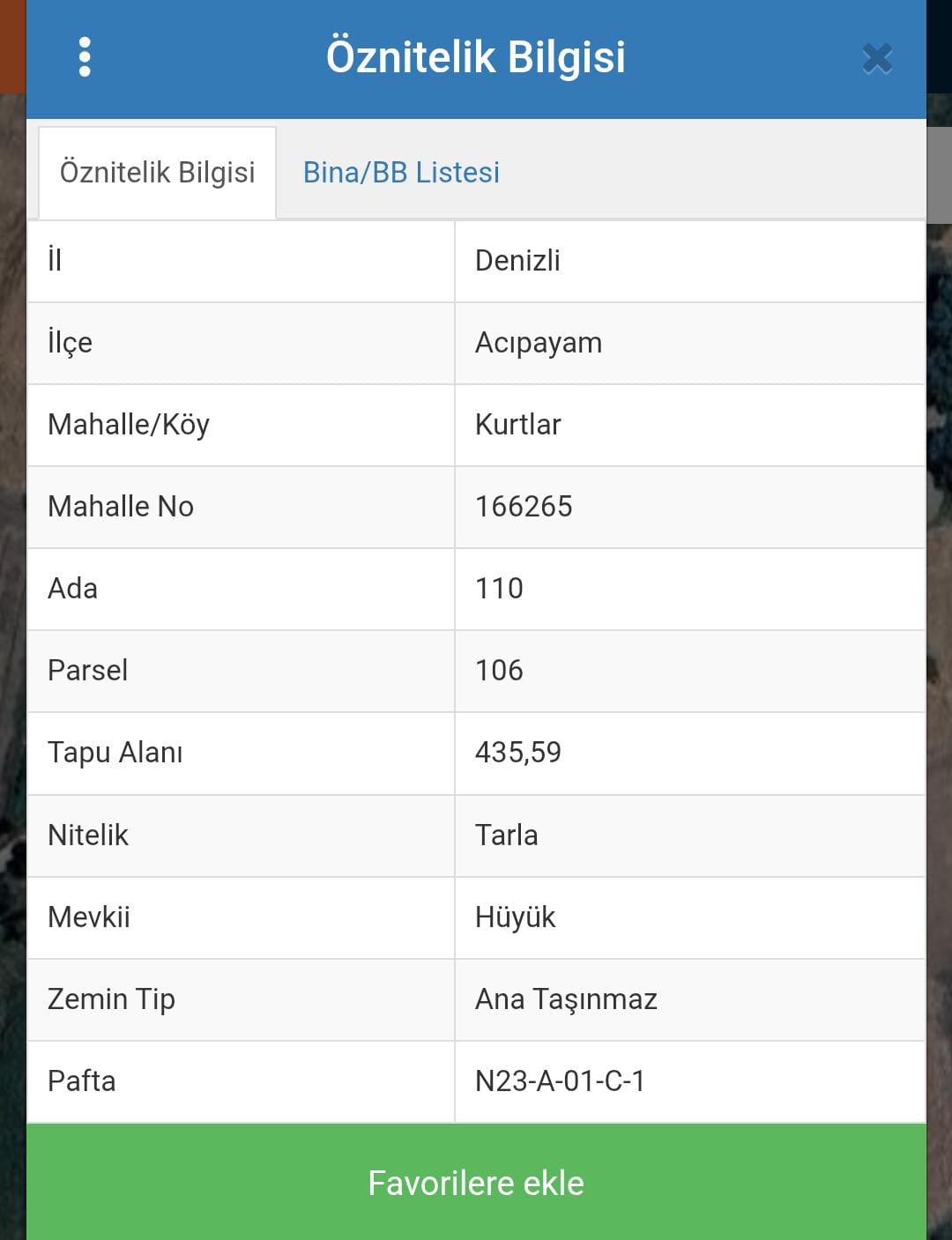Image resolution: width=952 pixels, height=1240 pixels.
Task: Click the Acıpayam district value
Action: pos(538,343)
